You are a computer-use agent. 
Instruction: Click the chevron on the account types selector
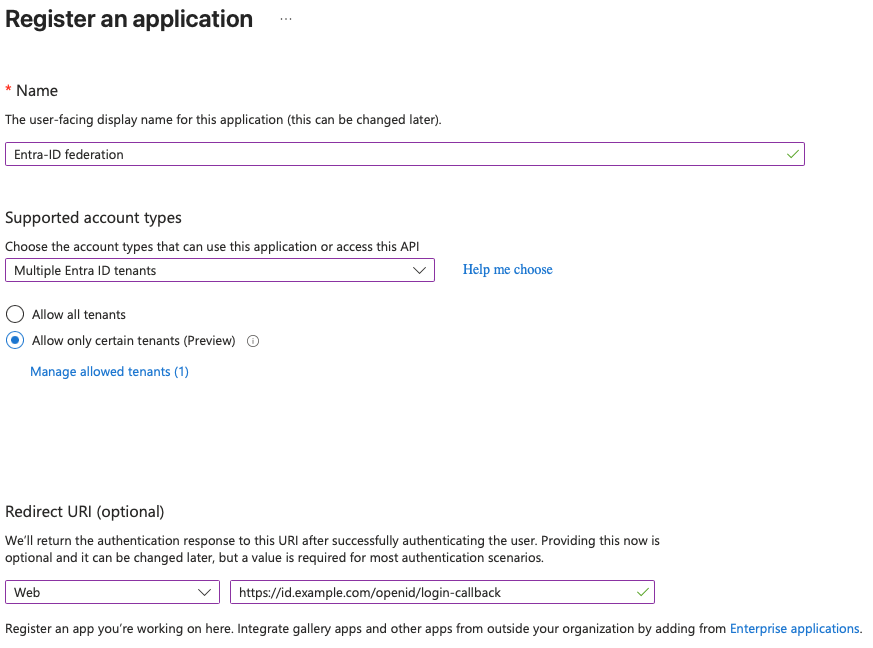[x=420, y=270]
